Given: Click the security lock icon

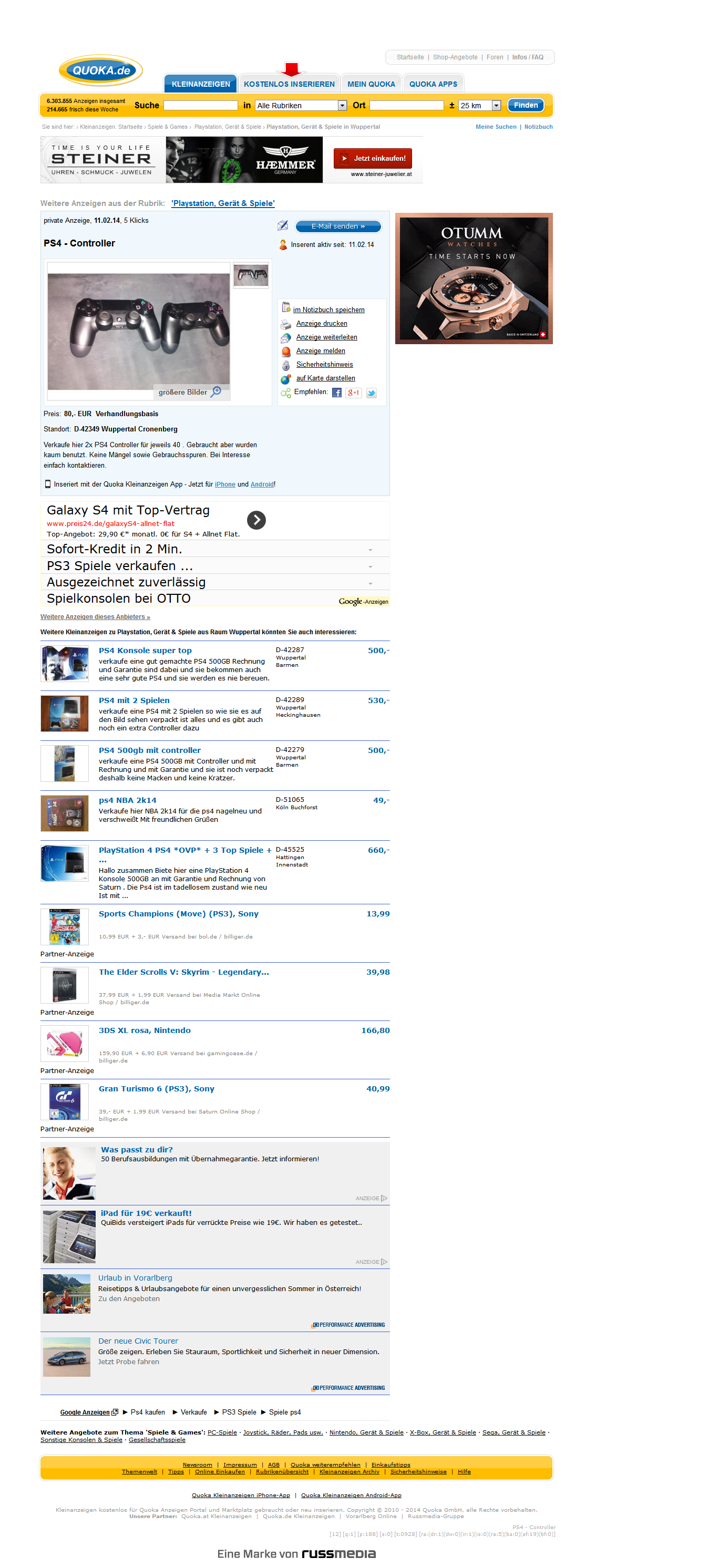Looking at the screenshot, I should click(286, 365).
